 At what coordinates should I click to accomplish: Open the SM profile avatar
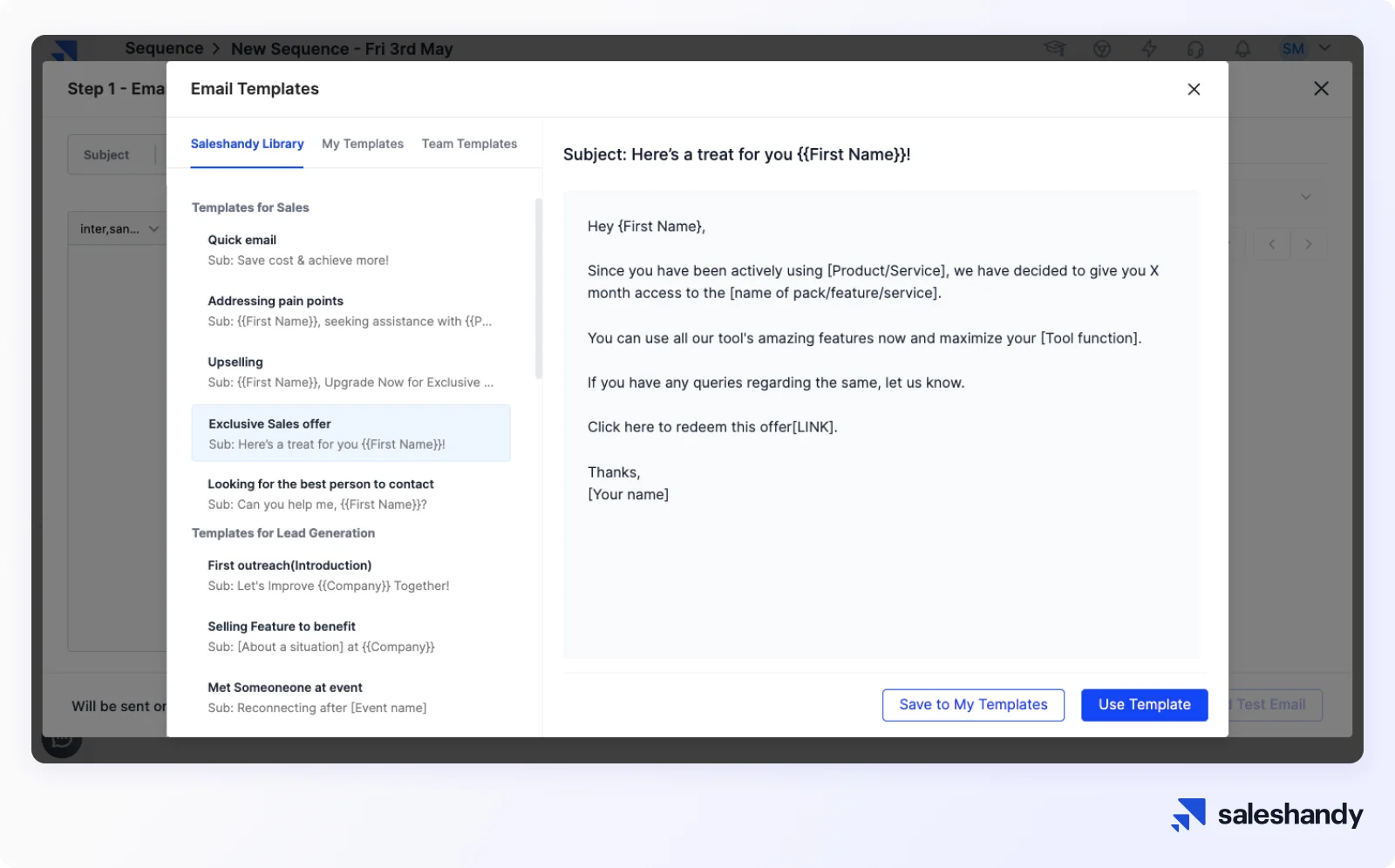pyautogui.click(x=1293, y=49)
